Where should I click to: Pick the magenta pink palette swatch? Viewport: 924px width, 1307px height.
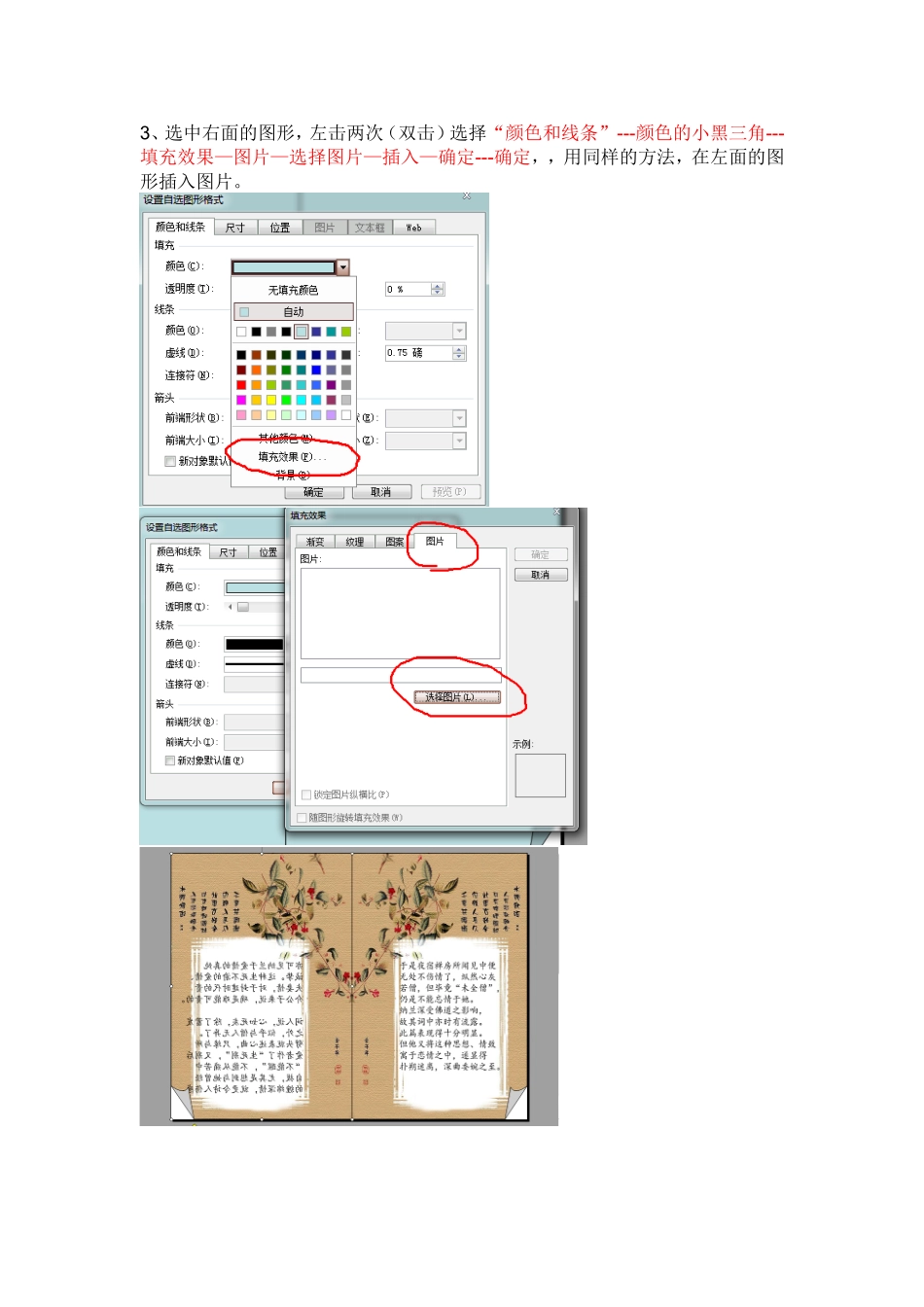241,400
